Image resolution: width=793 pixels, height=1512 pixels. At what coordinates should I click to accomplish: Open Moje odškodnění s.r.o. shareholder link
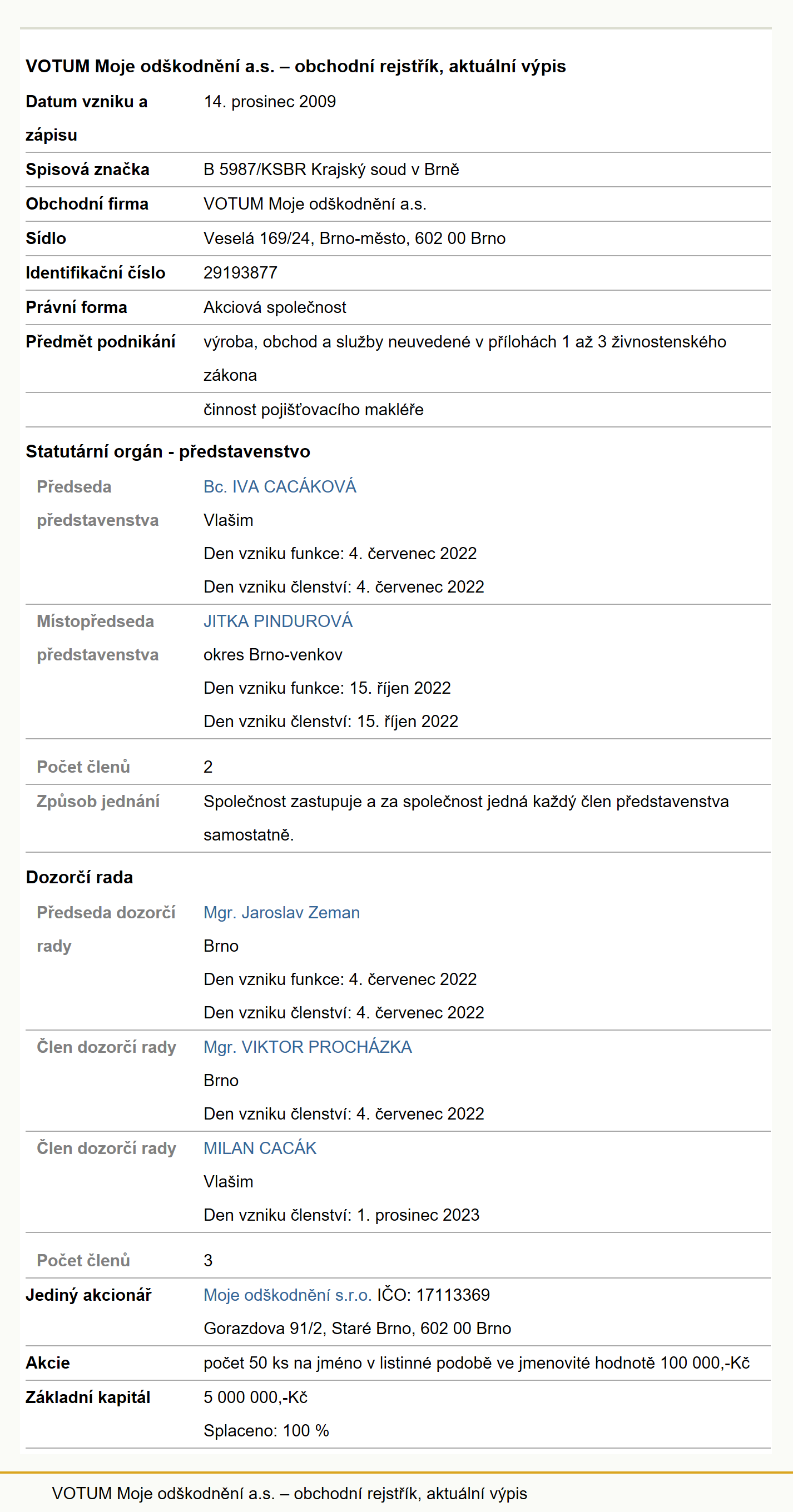(x=288, y=1295)
